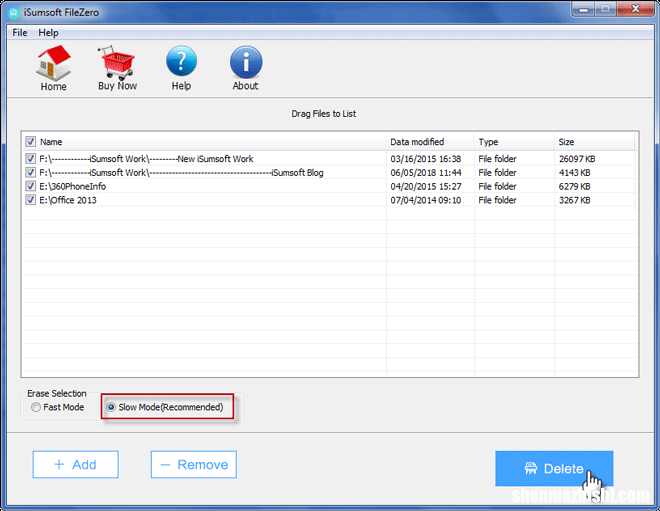Image resolution: width=660 pixels, height=511 pixels.
Task: Open the Buy Now shopping cart icon
Action: [117, 63]
